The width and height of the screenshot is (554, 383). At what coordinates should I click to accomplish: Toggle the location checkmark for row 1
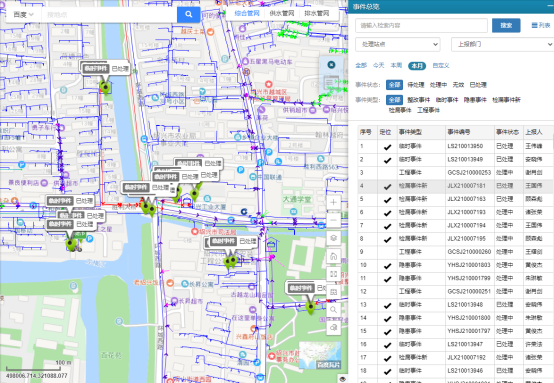(x=387, y=147)
